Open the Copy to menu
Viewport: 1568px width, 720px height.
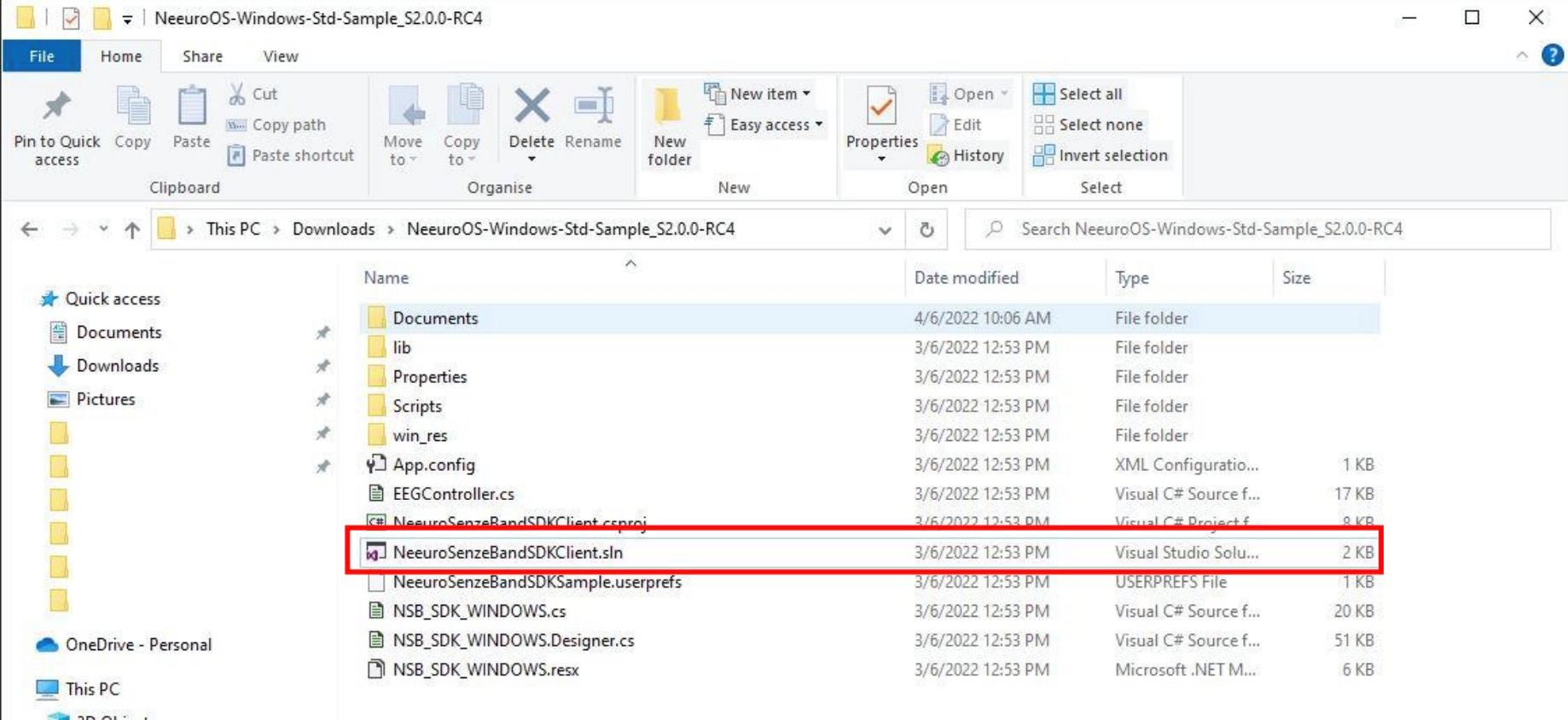[x=462, y=126]
